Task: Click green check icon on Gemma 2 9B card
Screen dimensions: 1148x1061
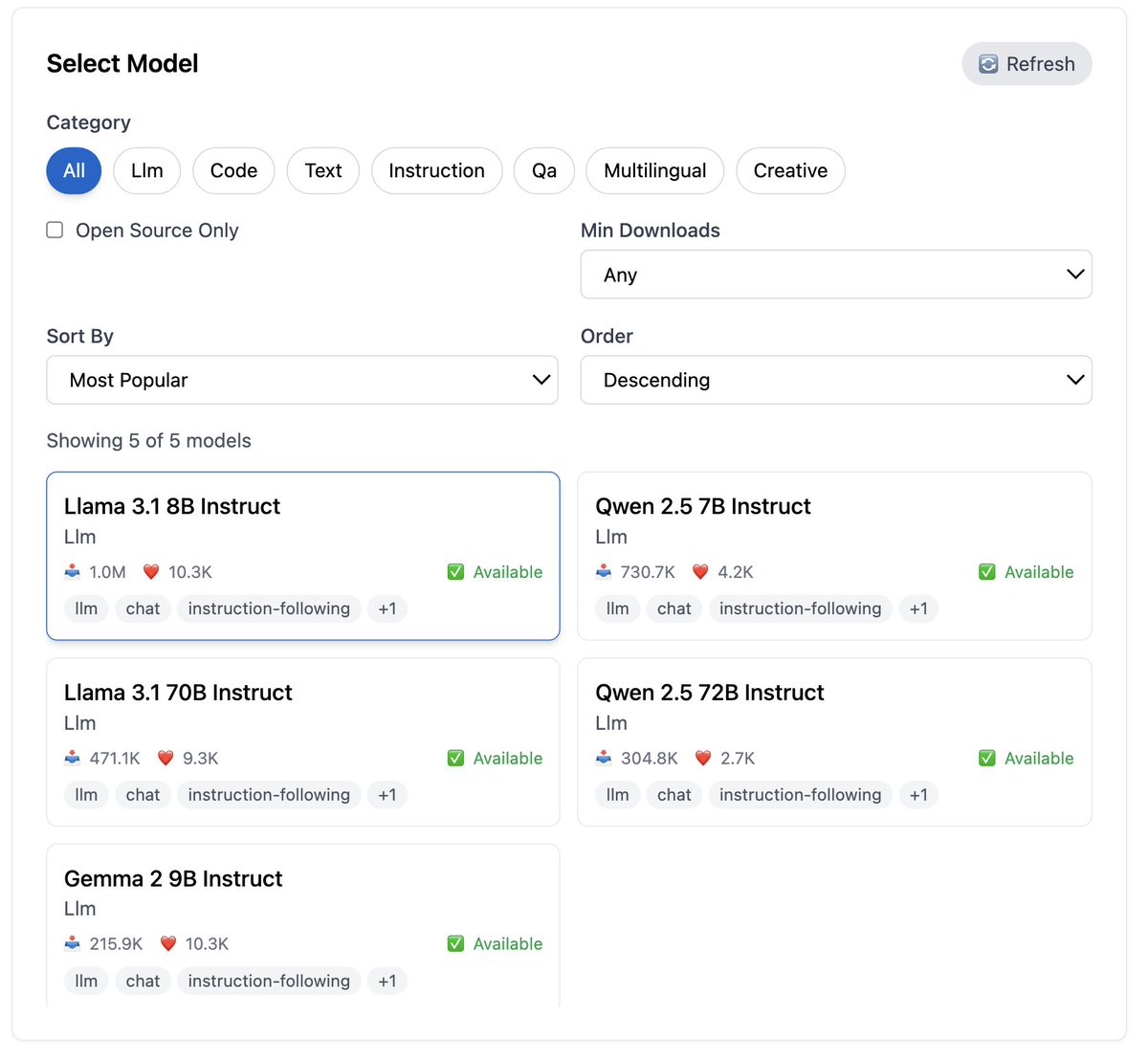Action: pos(455,943)
